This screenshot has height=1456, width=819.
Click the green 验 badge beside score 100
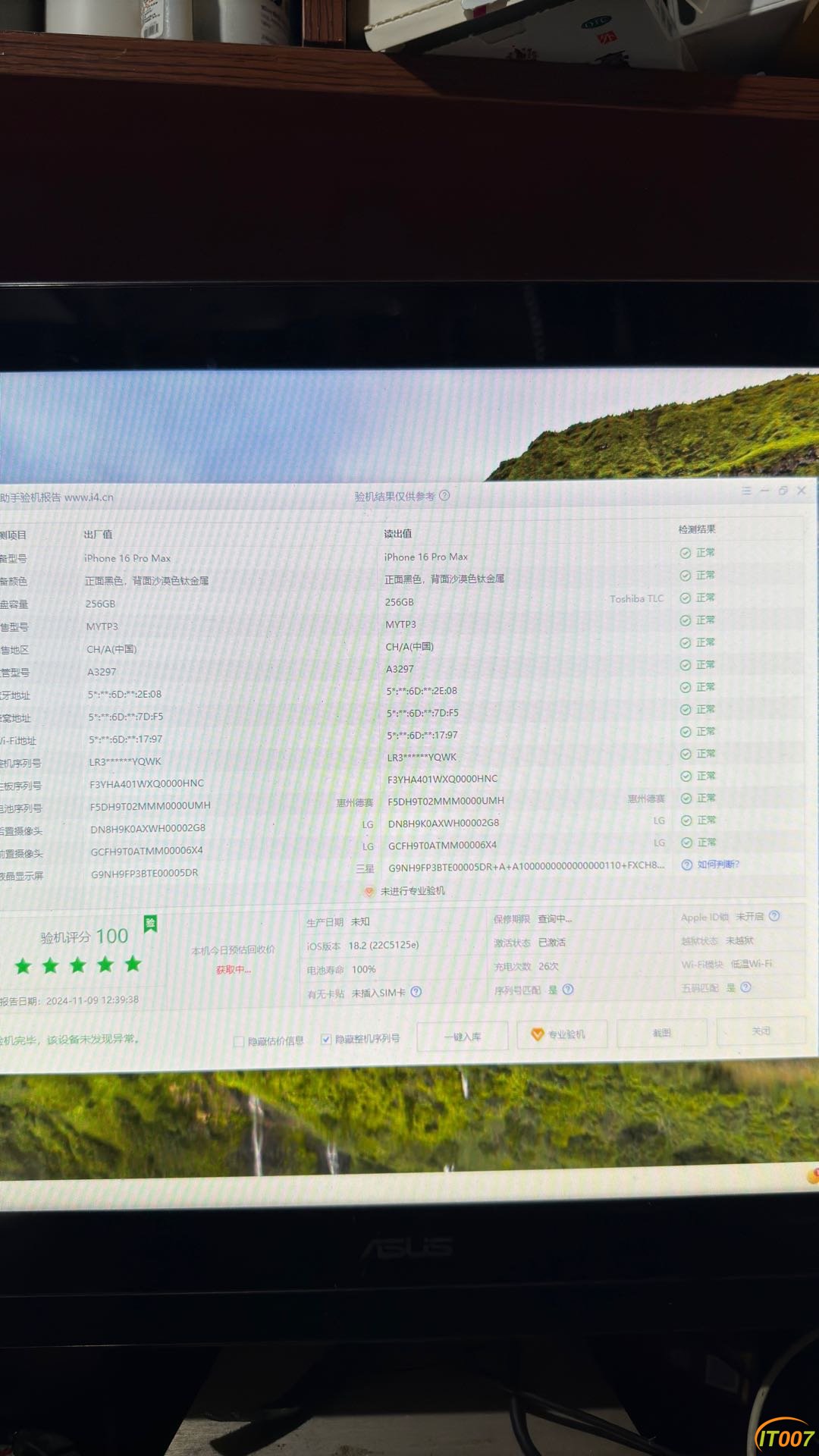tap(151, 924)
